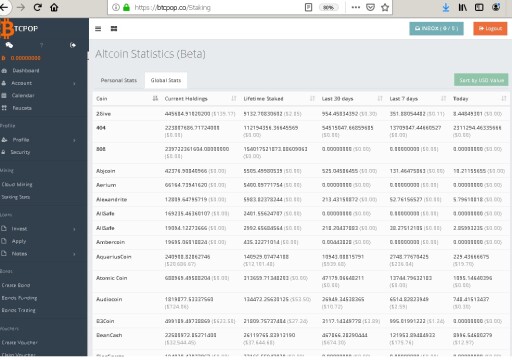The width and height of the screenshot is (512, 362).
Task: Toggle the browser sidebar icon
Action: (479, 7)
